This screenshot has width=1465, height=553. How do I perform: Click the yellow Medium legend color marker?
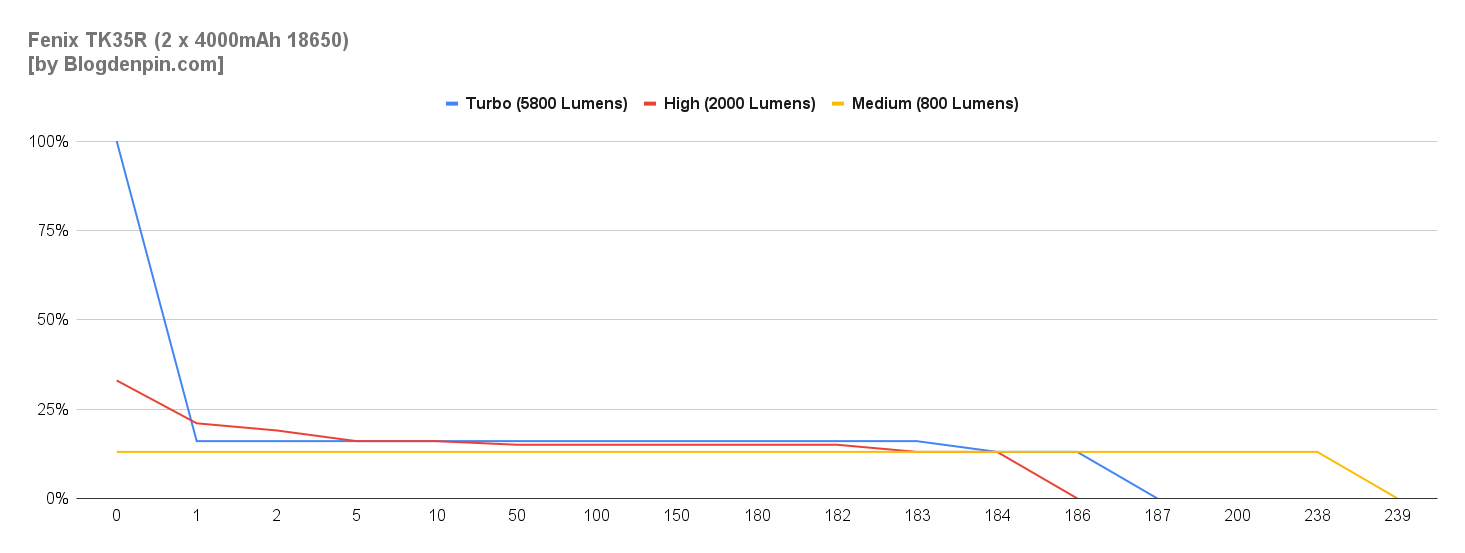tap(838, 103)
